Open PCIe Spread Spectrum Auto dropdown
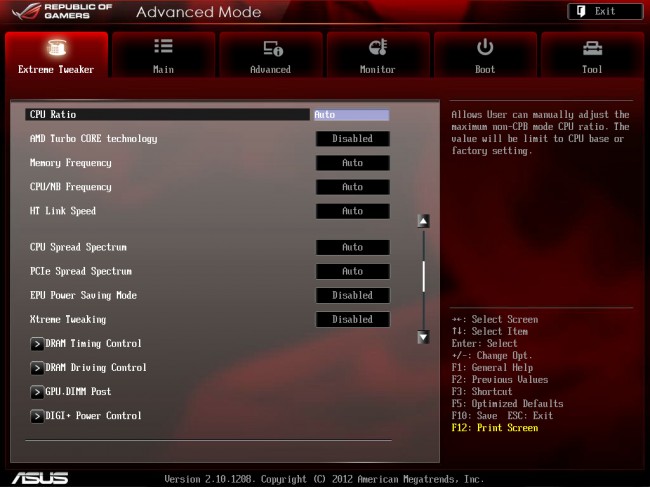 pyautogui.click(x=352, y=271)
